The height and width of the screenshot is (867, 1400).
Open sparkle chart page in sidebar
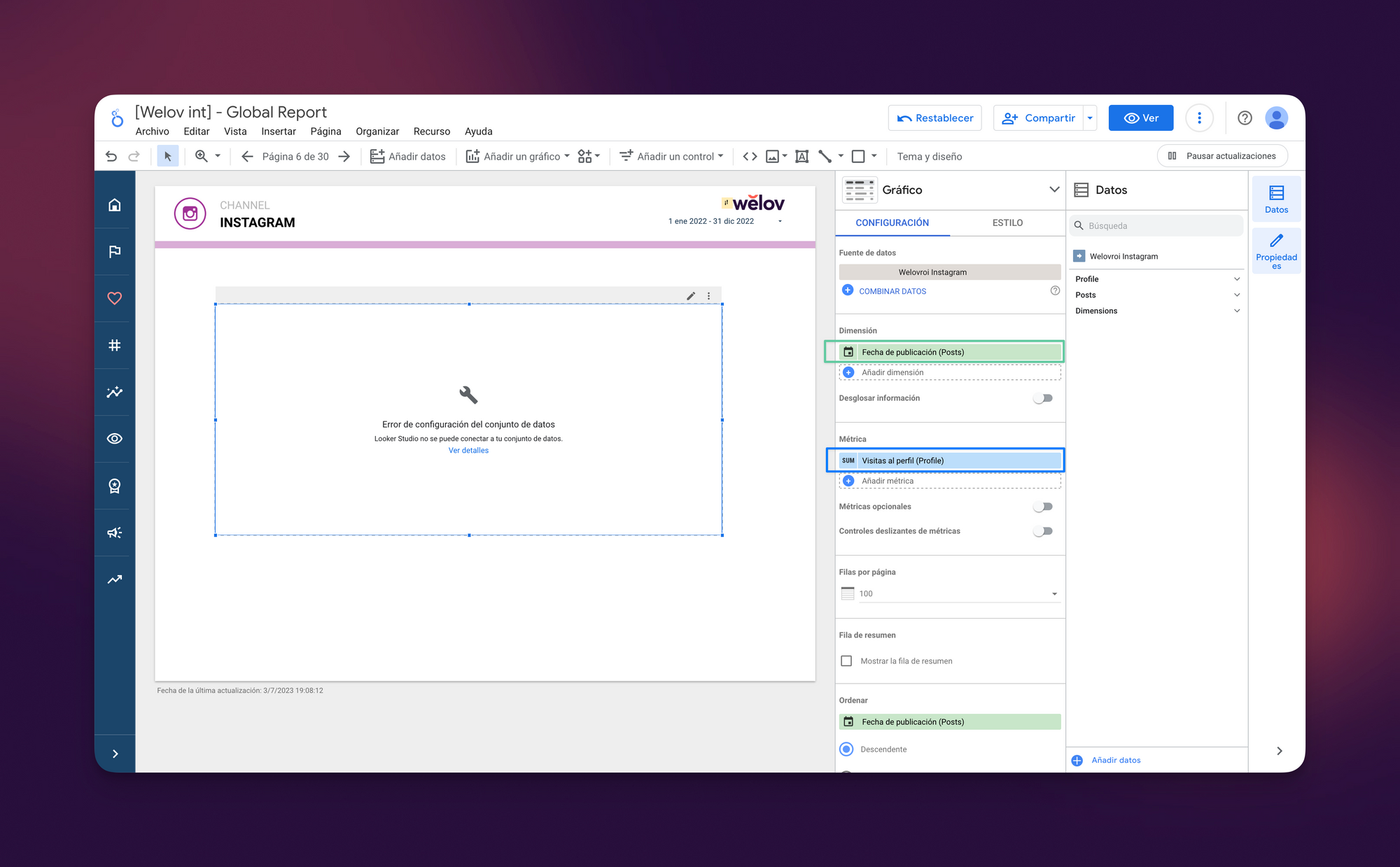click(x=115, y=392)
